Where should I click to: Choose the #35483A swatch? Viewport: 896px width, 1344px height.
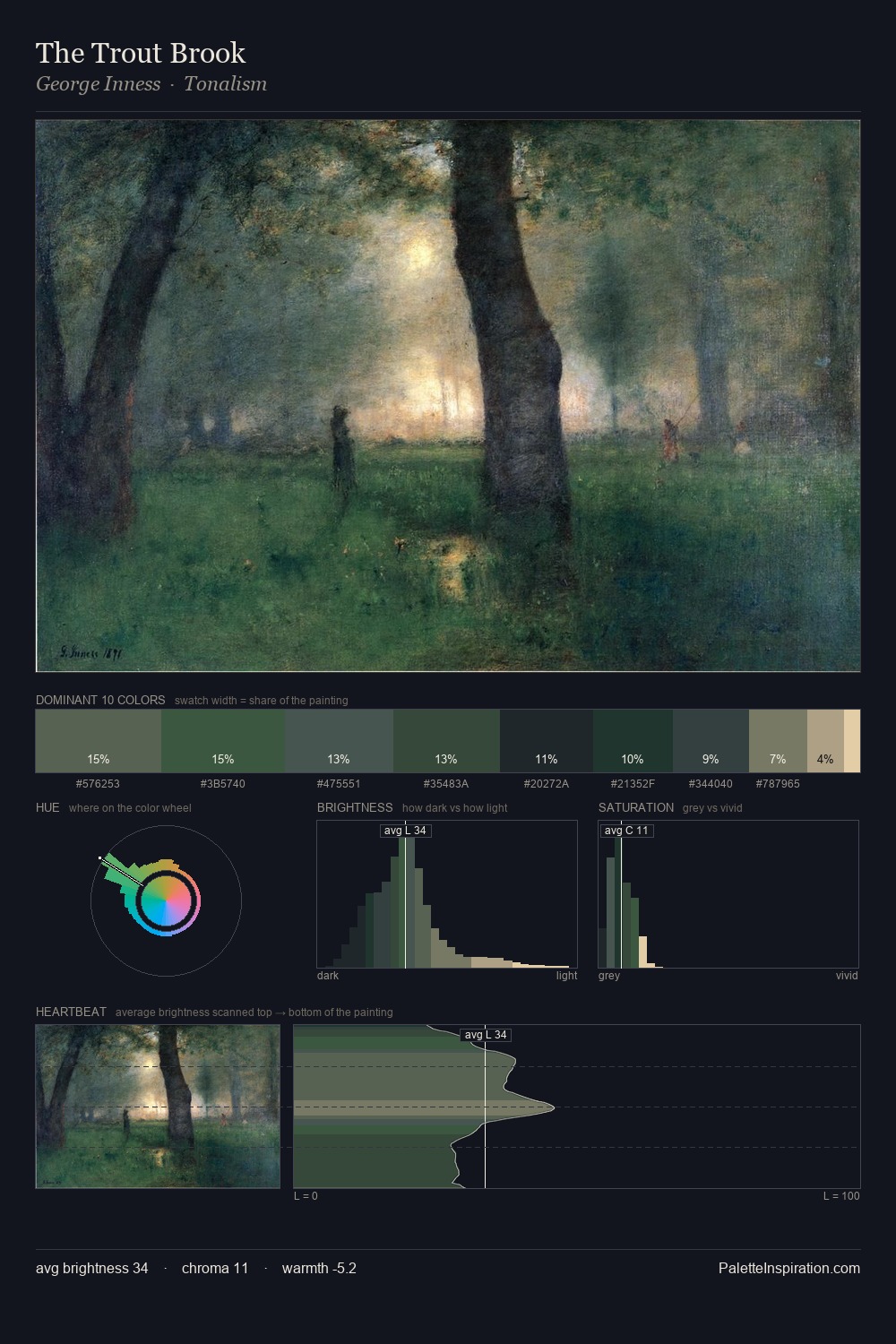(x=446, y=741)
